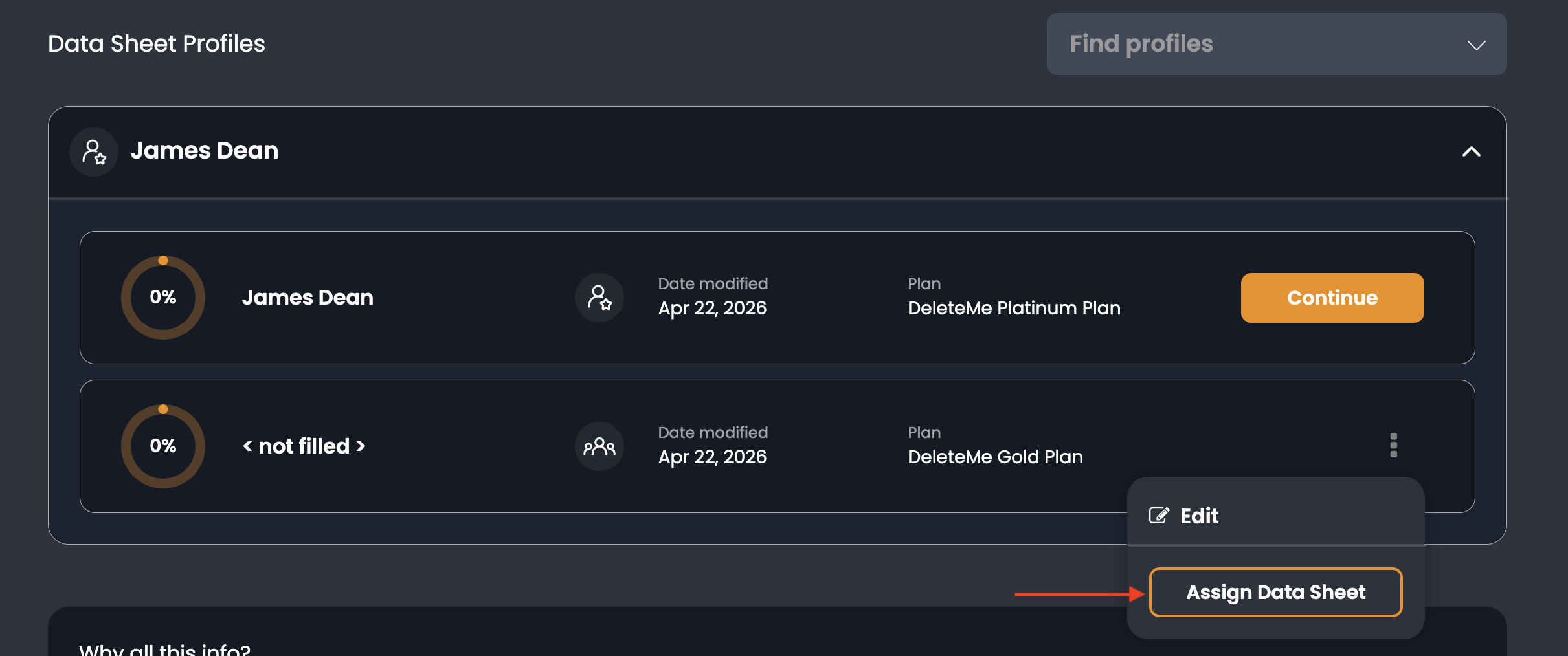Image resolution: width=1568 pixels, height=656 pixels.
Task: Click the 0% progress ring for James Dean
Action: point(163,298)
